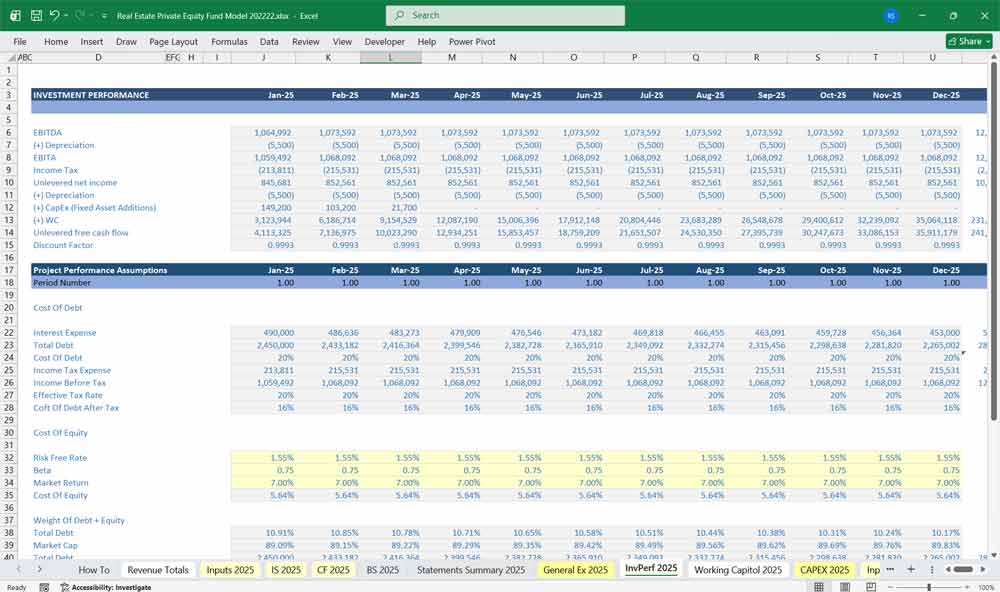1000x592 pixels.
Task: Toggle the macro recording indicator in status bar
Action: [x=45, y=585]
